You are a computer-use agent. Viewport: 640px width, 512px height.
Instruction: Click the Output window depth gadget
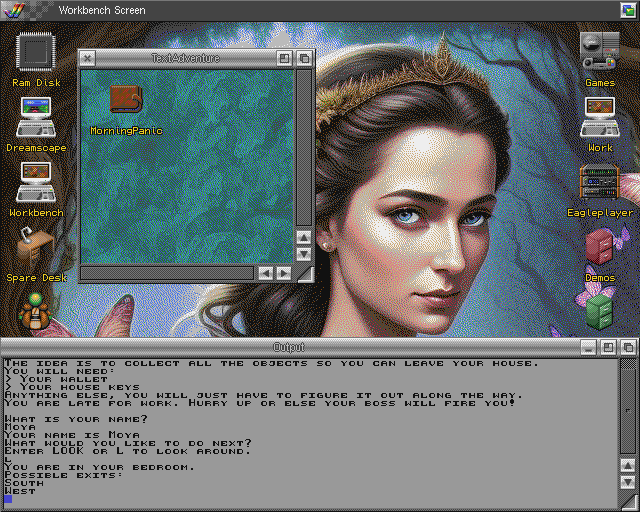pos(628,347)
